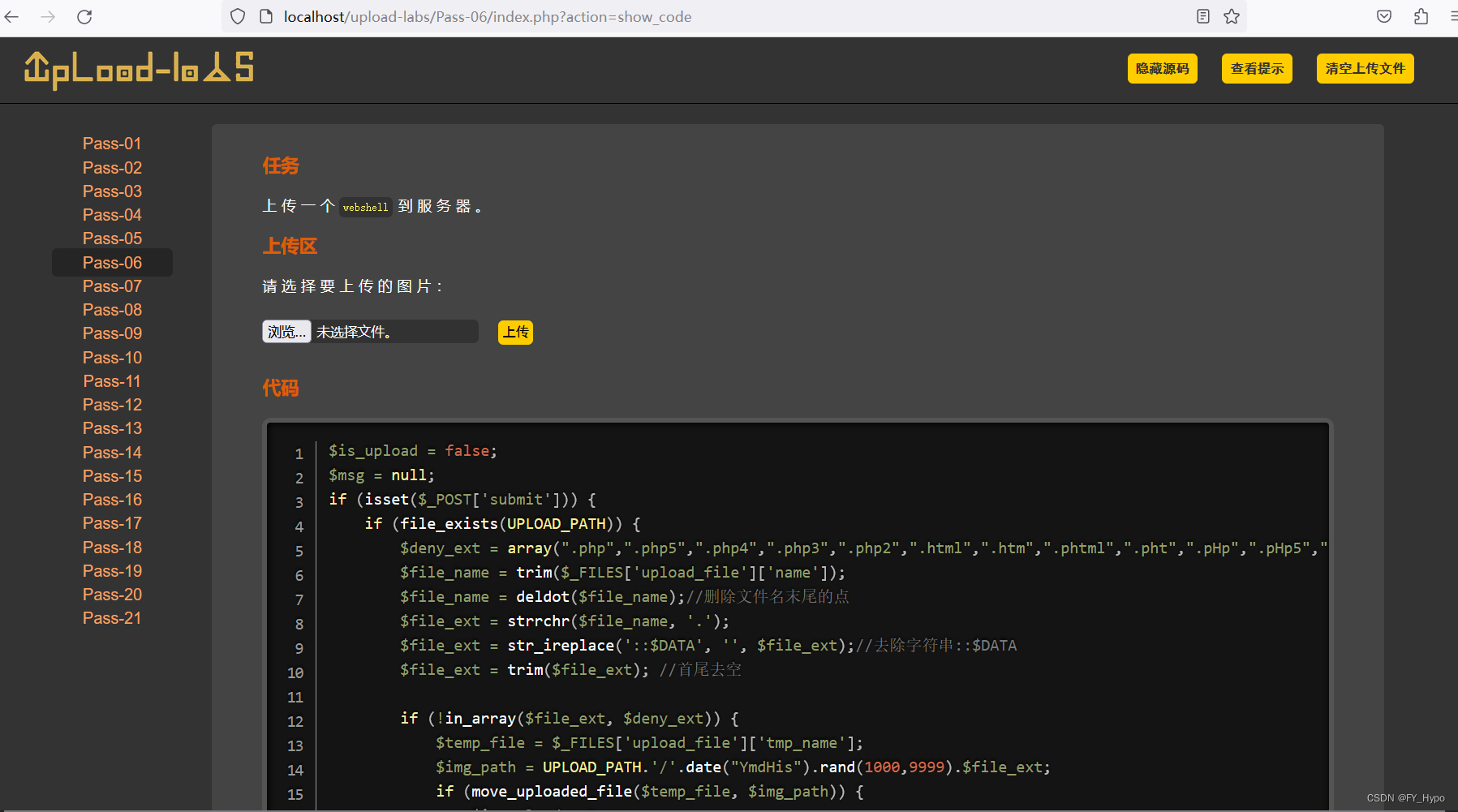The height and width of the screenshot is (812, 1458).
Task: Click the 上传区 heading
Action: 290,246
